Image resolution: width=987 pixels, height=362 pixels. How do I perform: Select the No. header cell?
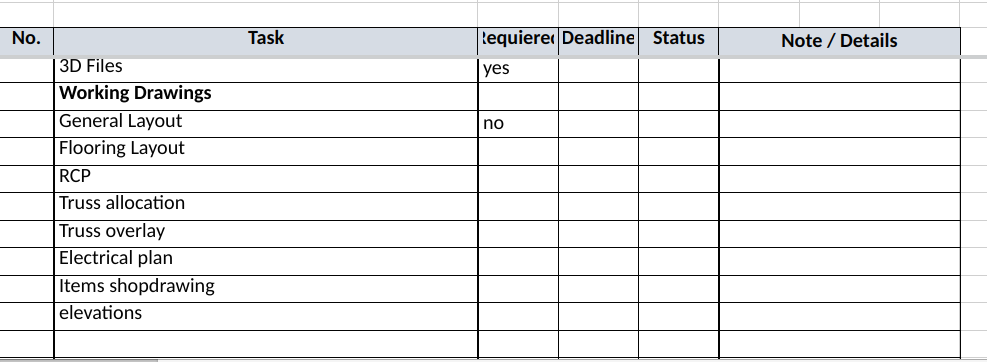(26, 41)
